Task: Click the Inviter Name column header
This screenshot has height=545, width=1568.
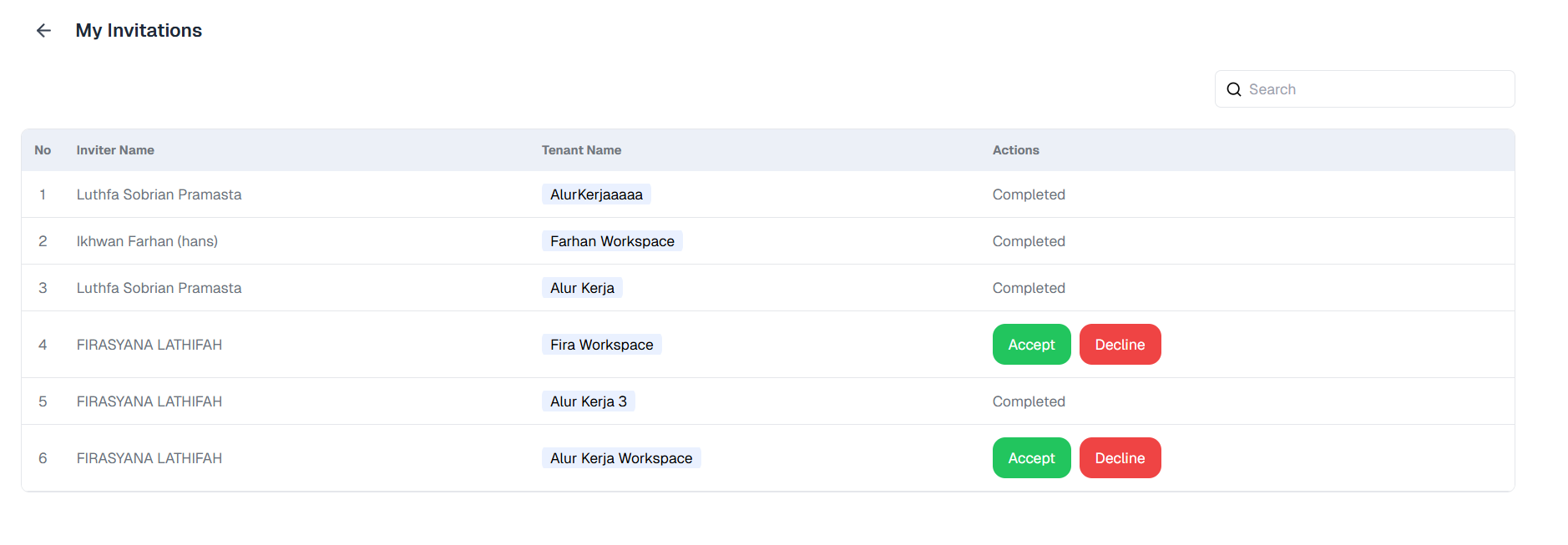Action: click(x=114, y=149)
